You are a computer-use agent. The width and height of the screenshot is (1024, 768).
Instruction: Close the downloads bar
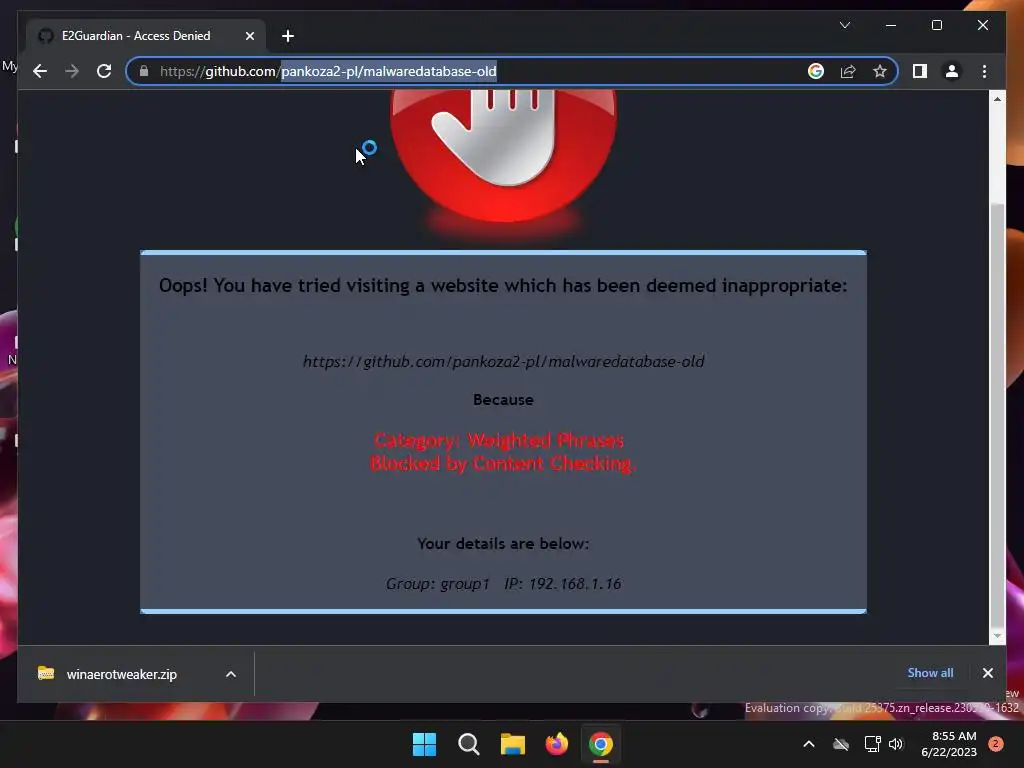point(987,673)
